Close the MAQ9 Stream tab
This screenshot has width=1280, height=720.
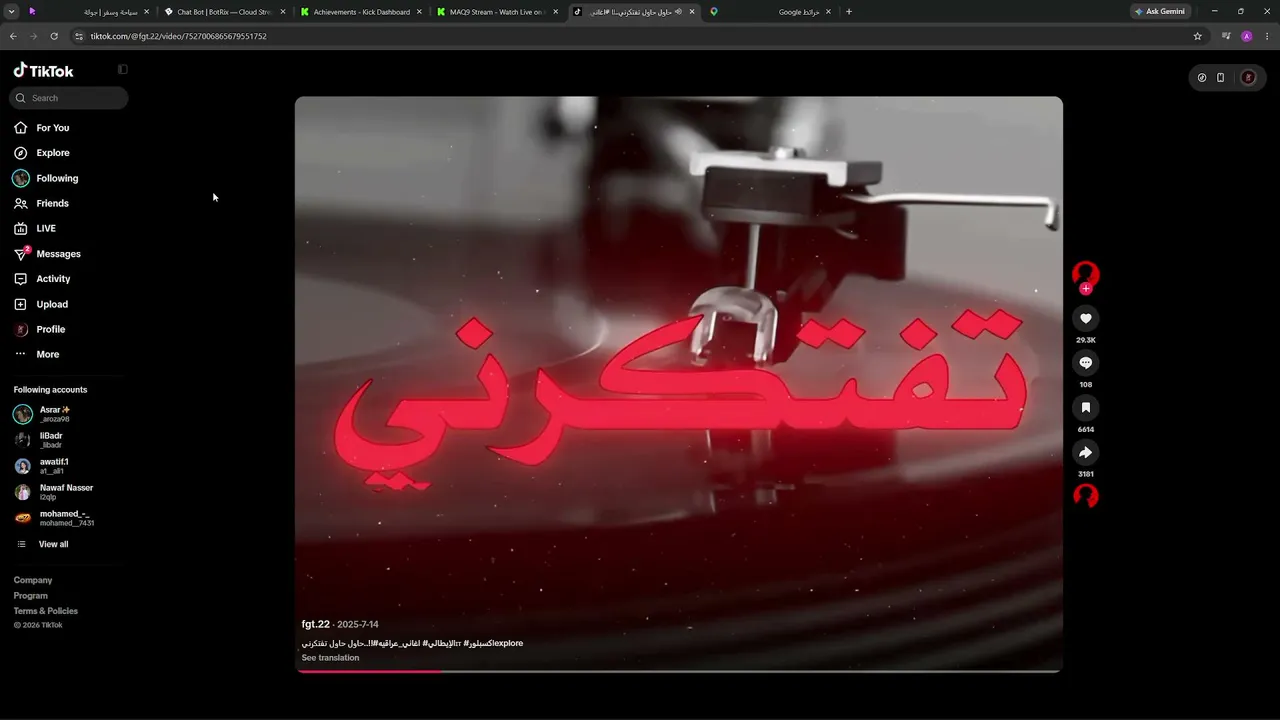(x=556, y=12)
